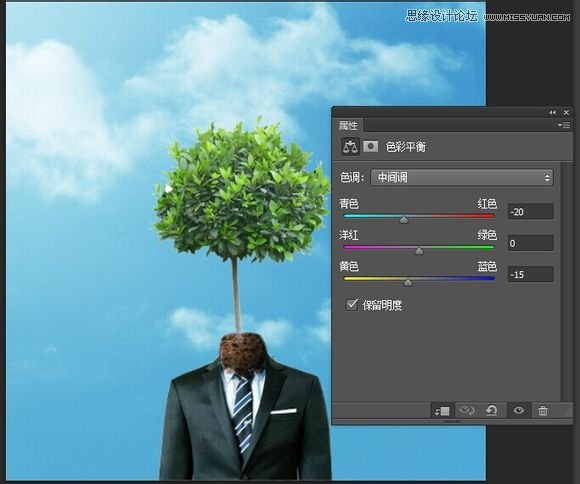Click the 绿色 label
Image resolution: width=580 pixels, height=484 pixels.
click(487, 235)
